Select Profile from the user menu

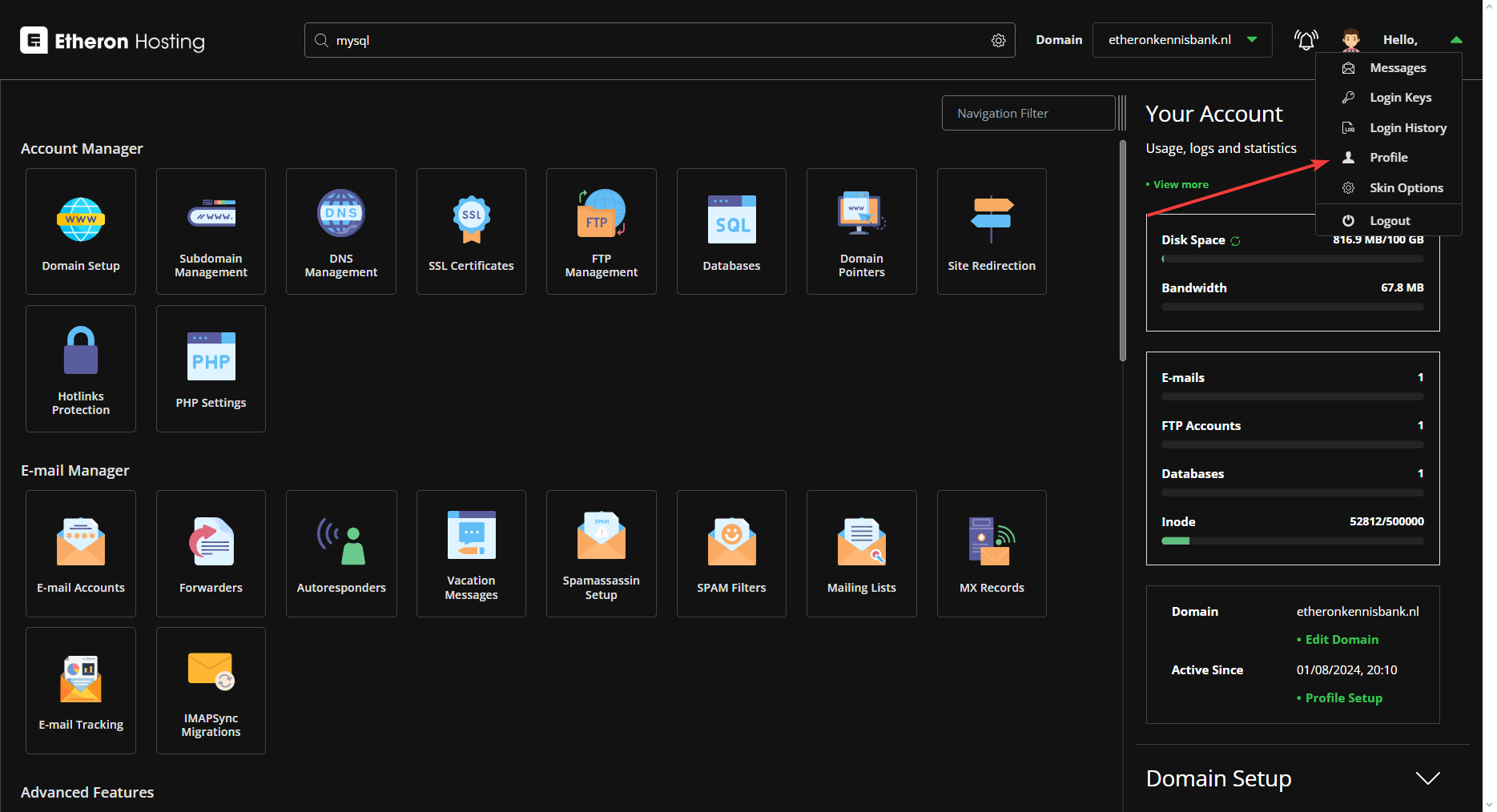click(1388, 158)
